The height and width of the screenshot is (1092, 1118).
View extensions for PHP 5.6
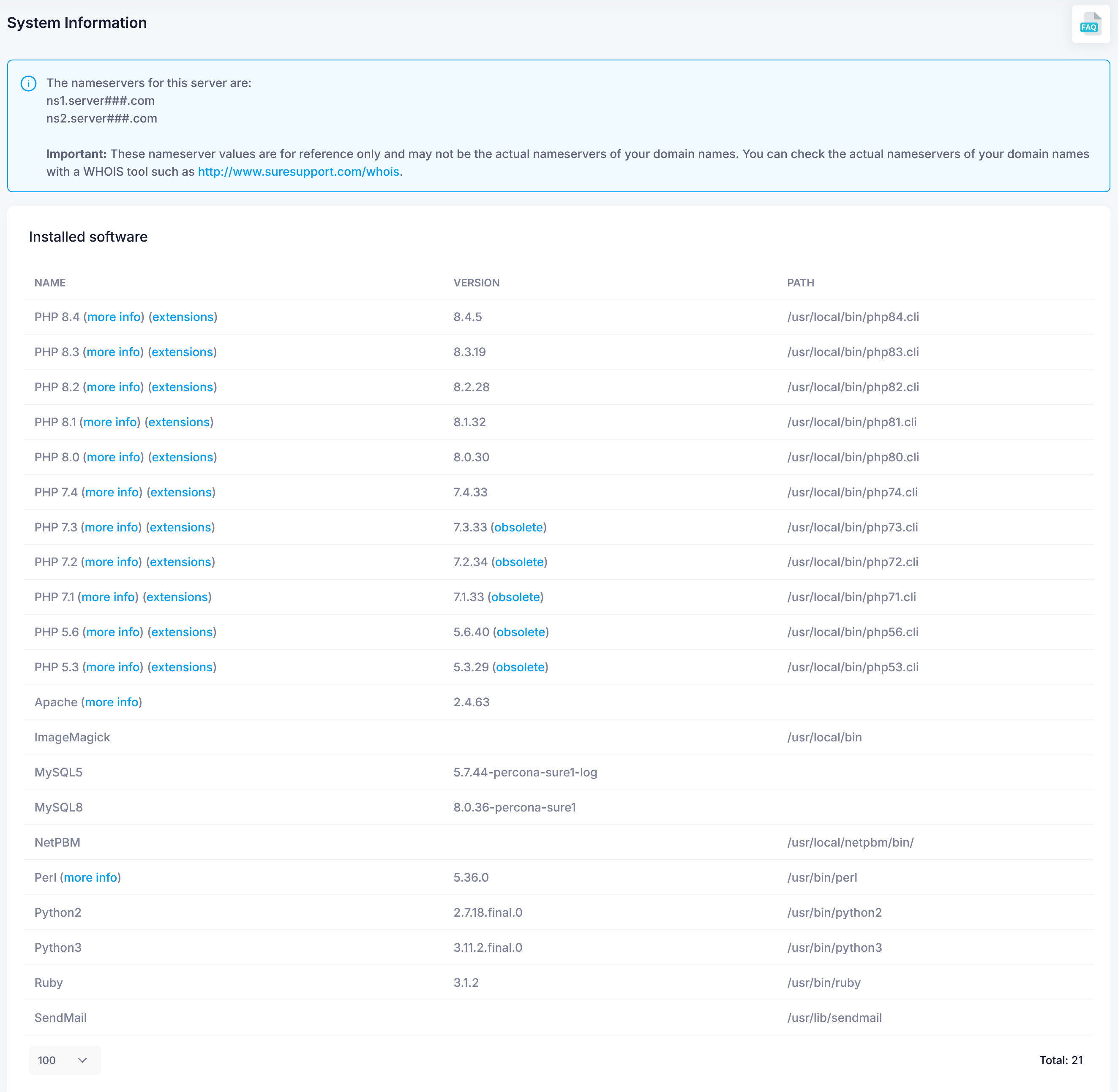coord(182,632)
